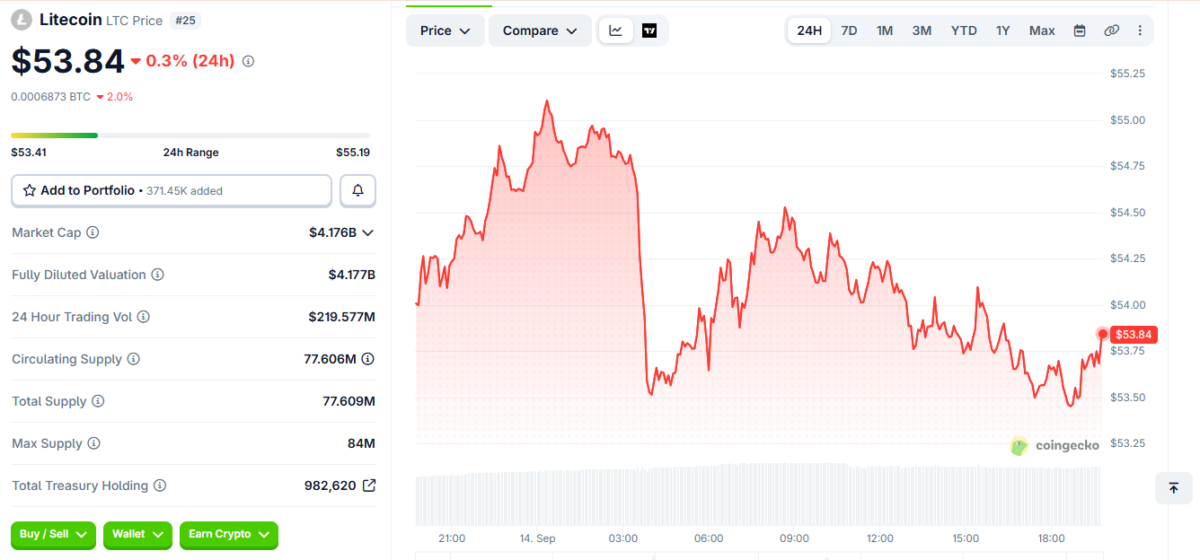This screenshot has height=560, width=1200.
Task: Click the Litecoin logo icon
Action: click(x=21, y=19)
